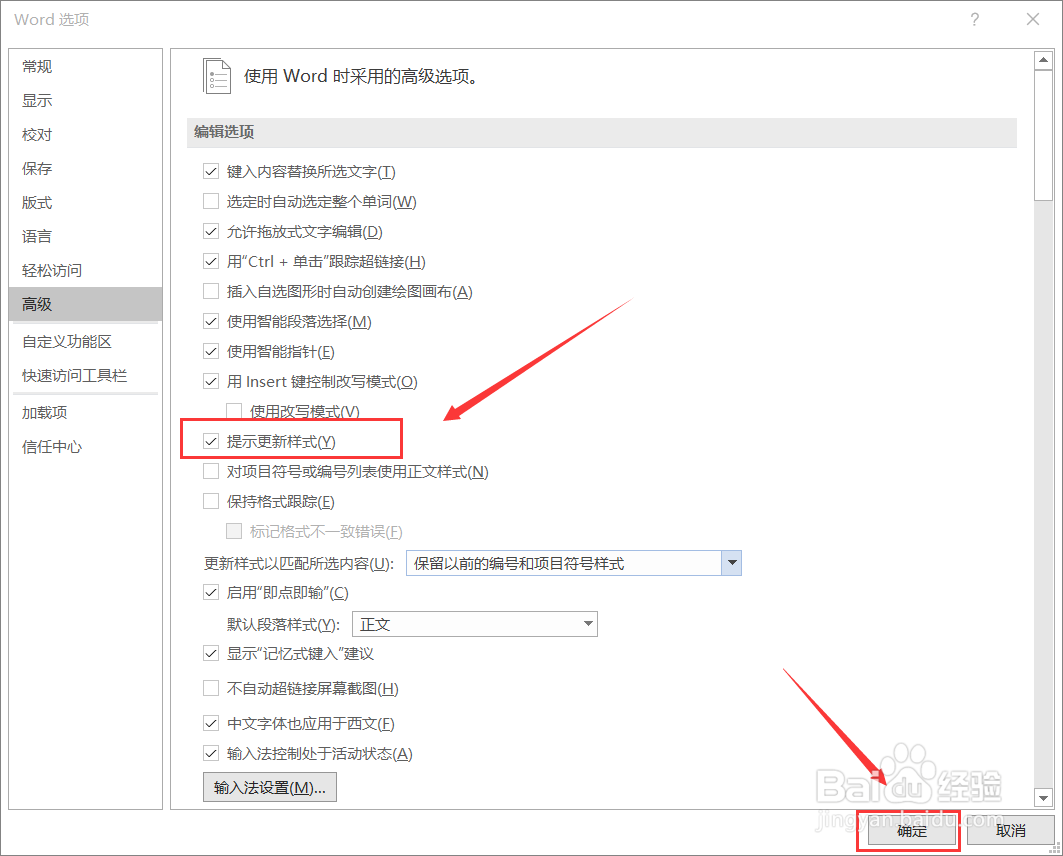Open the 语言 category
This screenshot has height=856, width=1063.
pos(85,236)
